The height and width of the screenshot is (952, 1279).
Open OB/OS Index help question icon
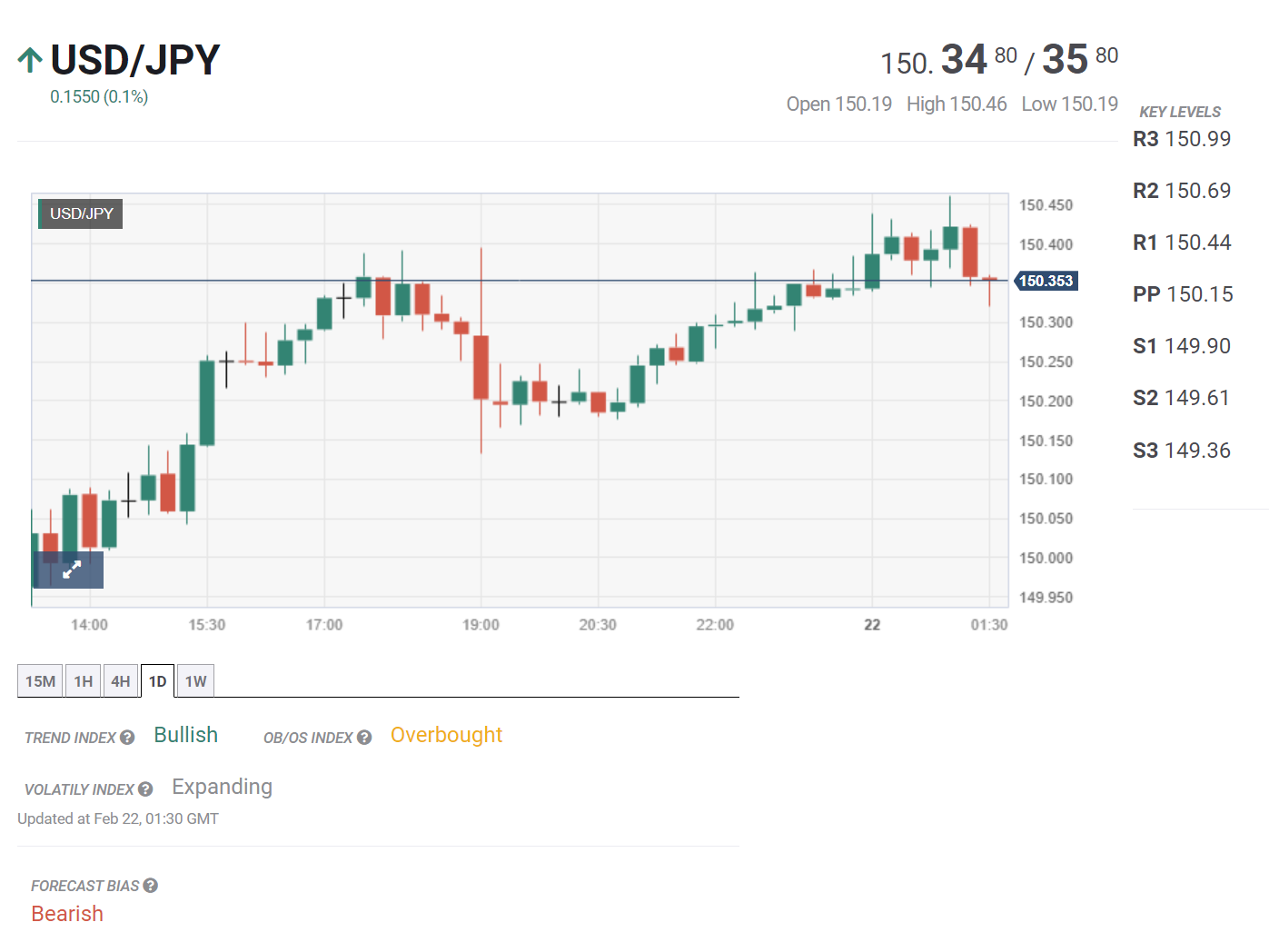coord(364,738)
